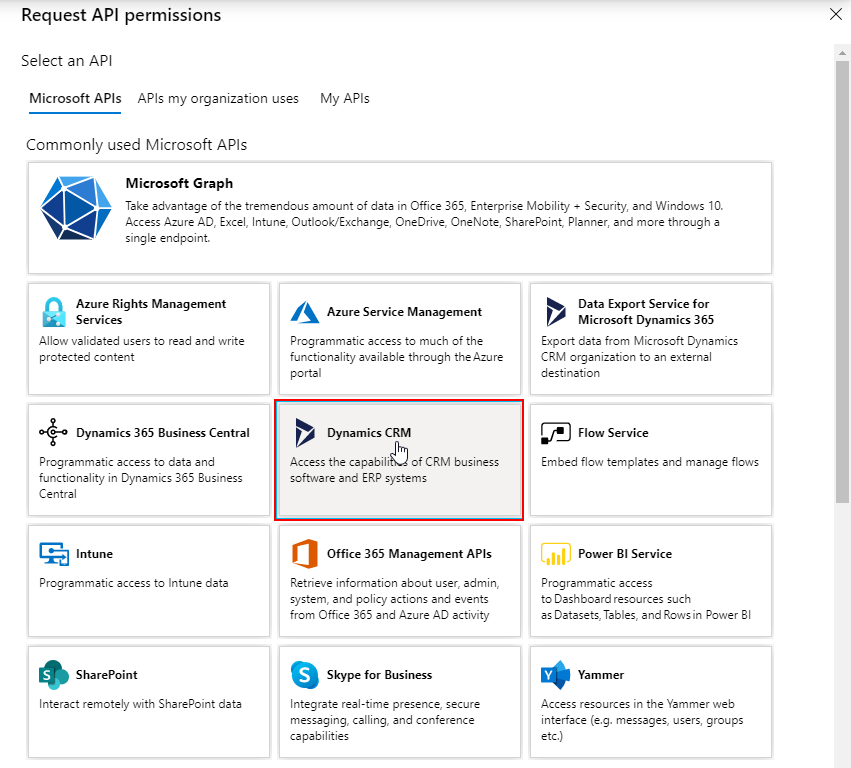Viewport: 851px width, 768px height.
Task: Open the Office 365 Management APIs icon
Action: [304, 554]
